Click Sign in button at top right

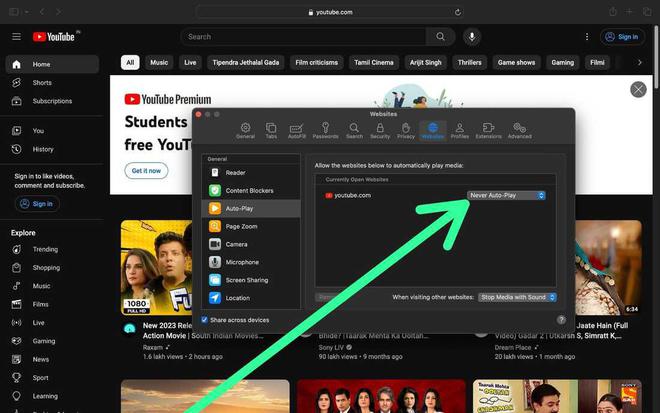tap(622, 37)
